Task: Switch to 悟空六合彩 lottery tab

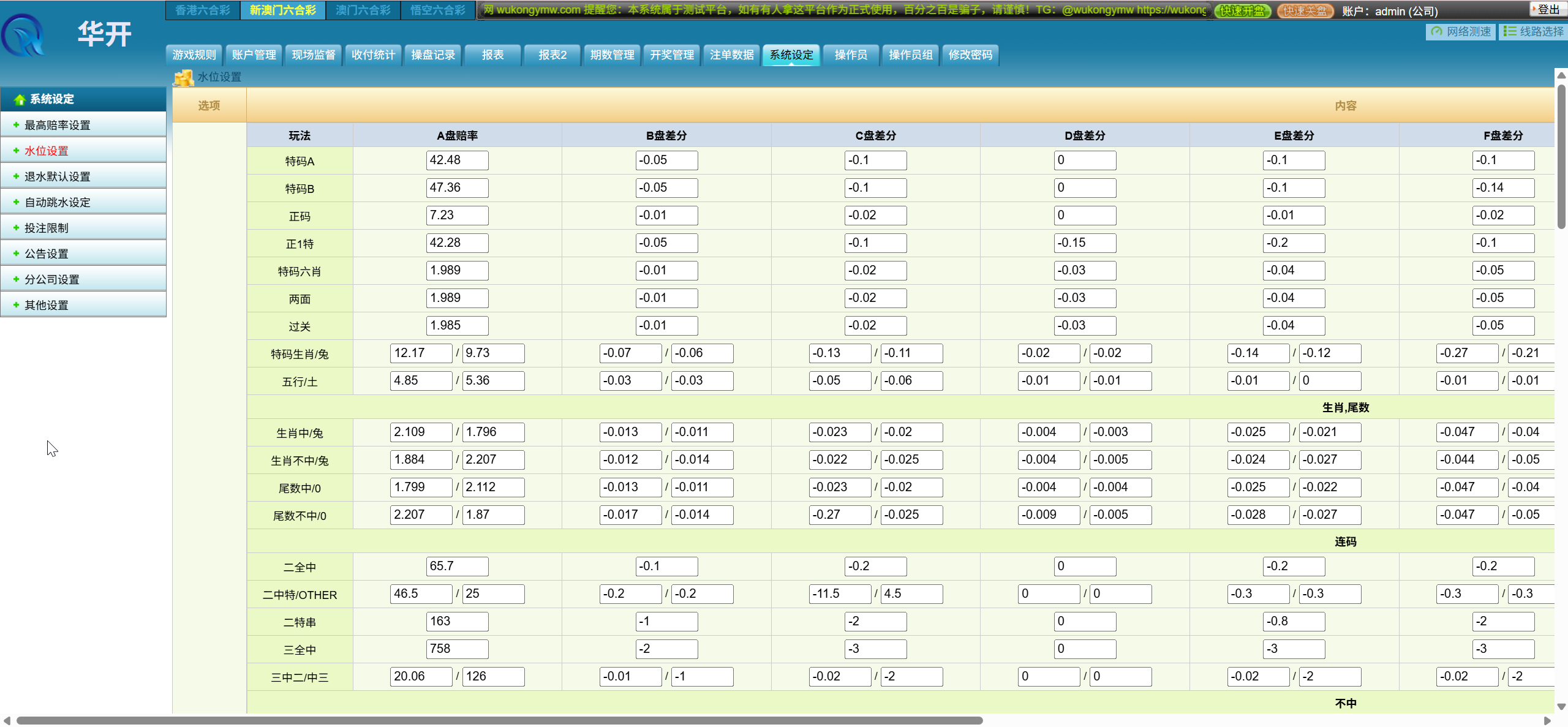Action: coord(438,10)
